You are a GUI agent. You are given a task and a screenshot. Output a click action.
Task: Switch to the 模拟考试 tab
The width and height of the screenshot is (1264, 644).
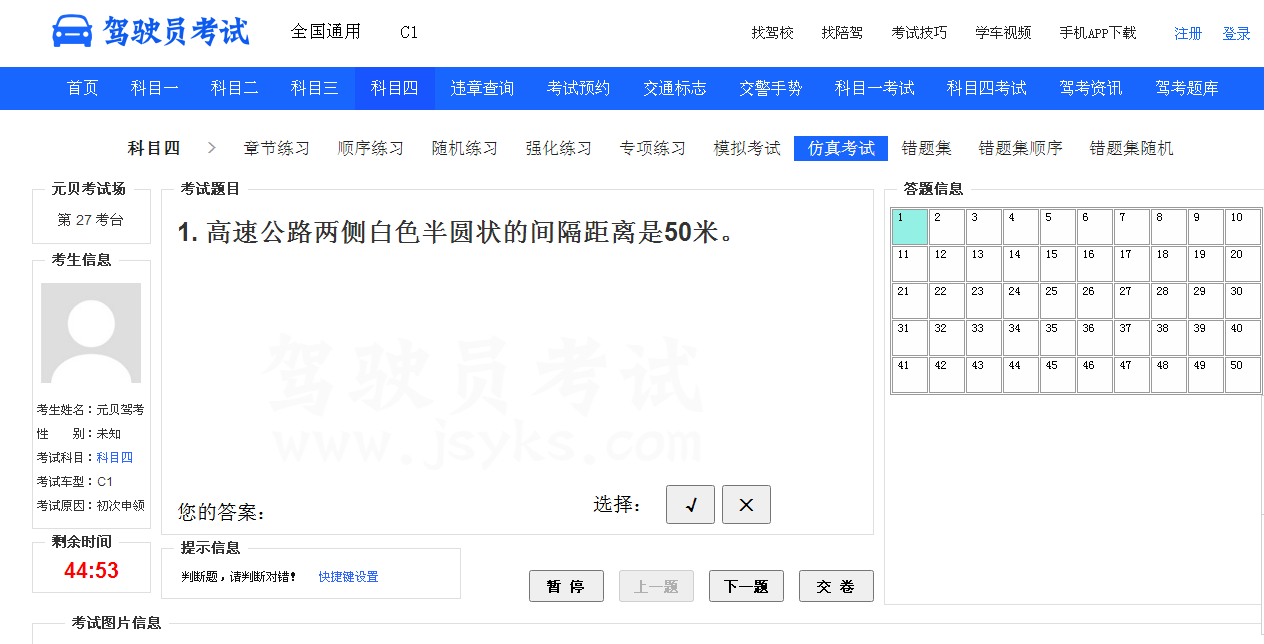click(x=747, y=148)
